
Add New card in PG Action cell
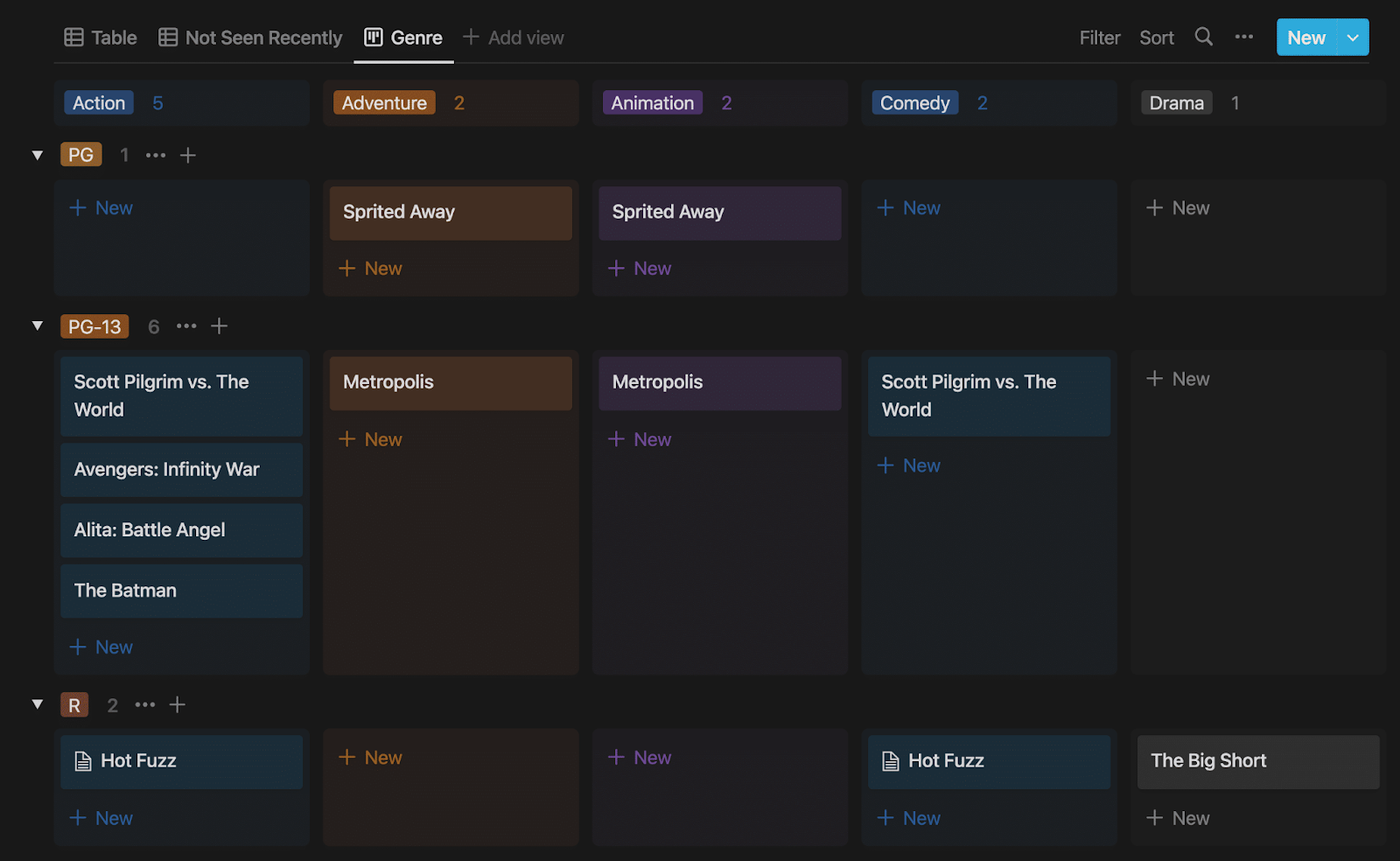point(101,208)
